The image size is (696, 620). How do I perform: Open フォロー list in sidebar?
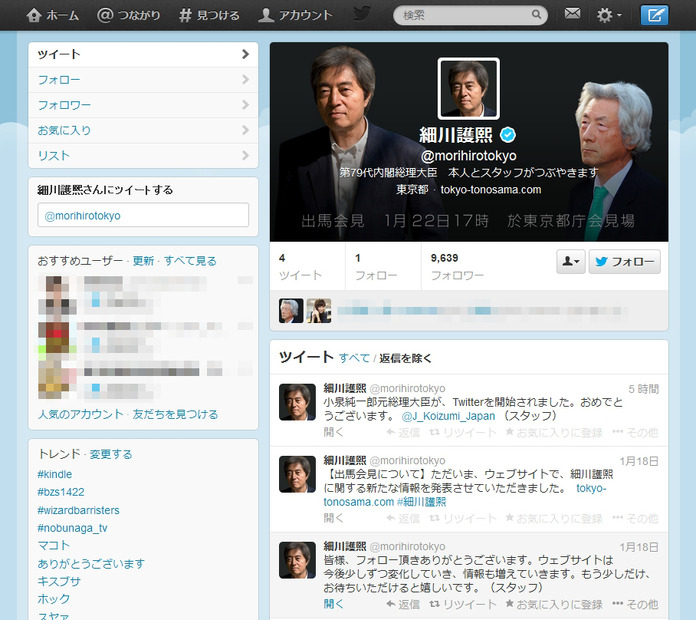[143, 80]
